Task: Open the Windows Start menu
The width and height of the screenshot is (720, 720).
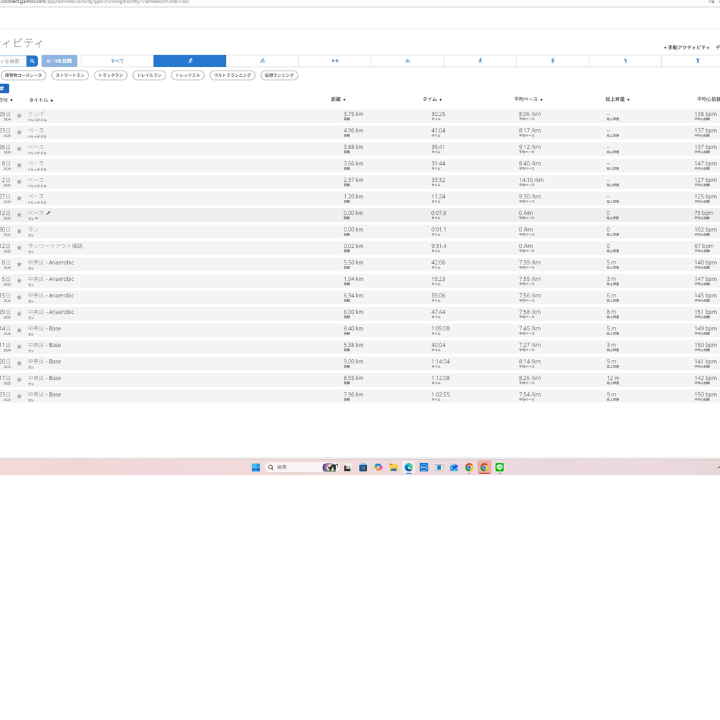Action: [x=255, y=467]
